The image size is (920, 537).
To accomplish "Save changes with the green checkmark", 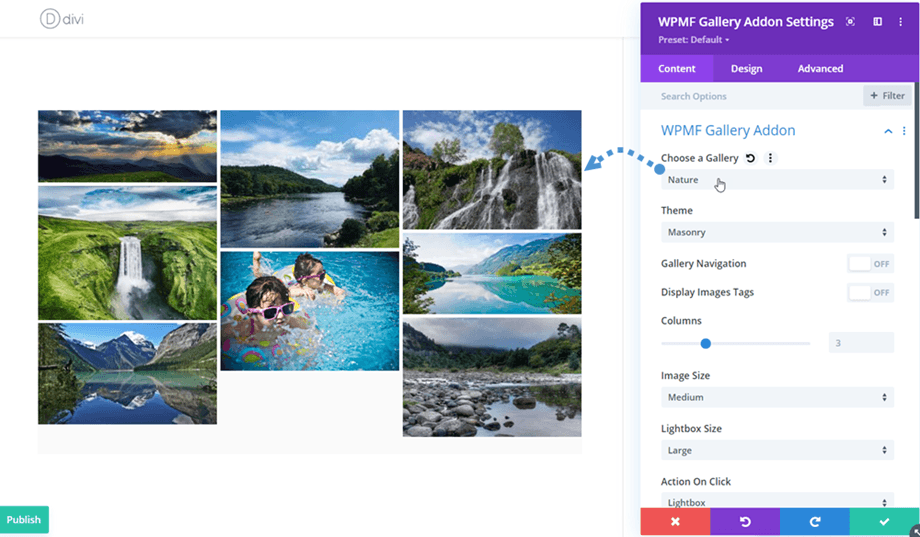I will (884, 522).
